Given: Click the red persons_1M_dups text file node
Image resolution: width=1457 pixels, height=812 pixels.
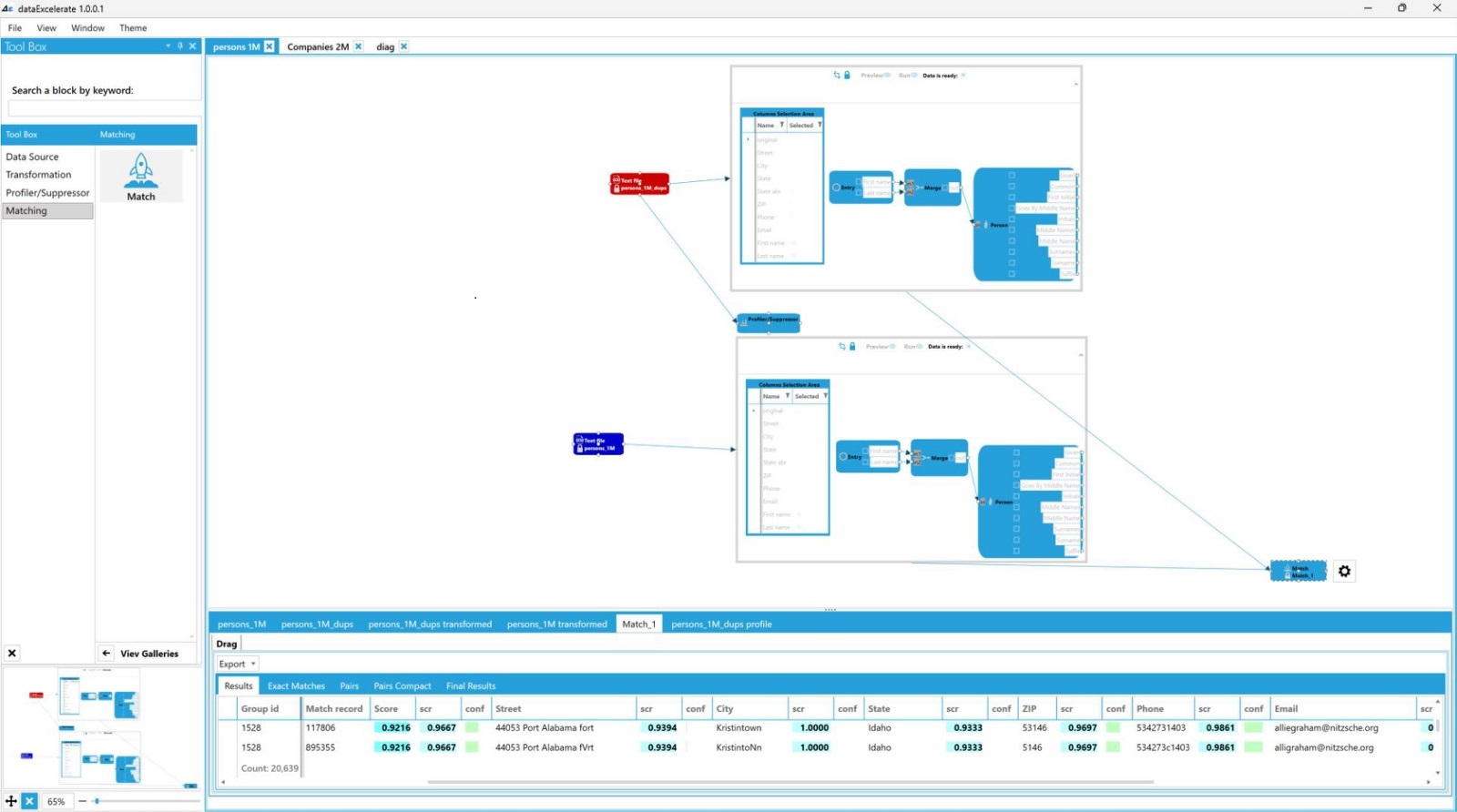Looking at the screenshot, I should pyautogui.click(x=639, y=184).
